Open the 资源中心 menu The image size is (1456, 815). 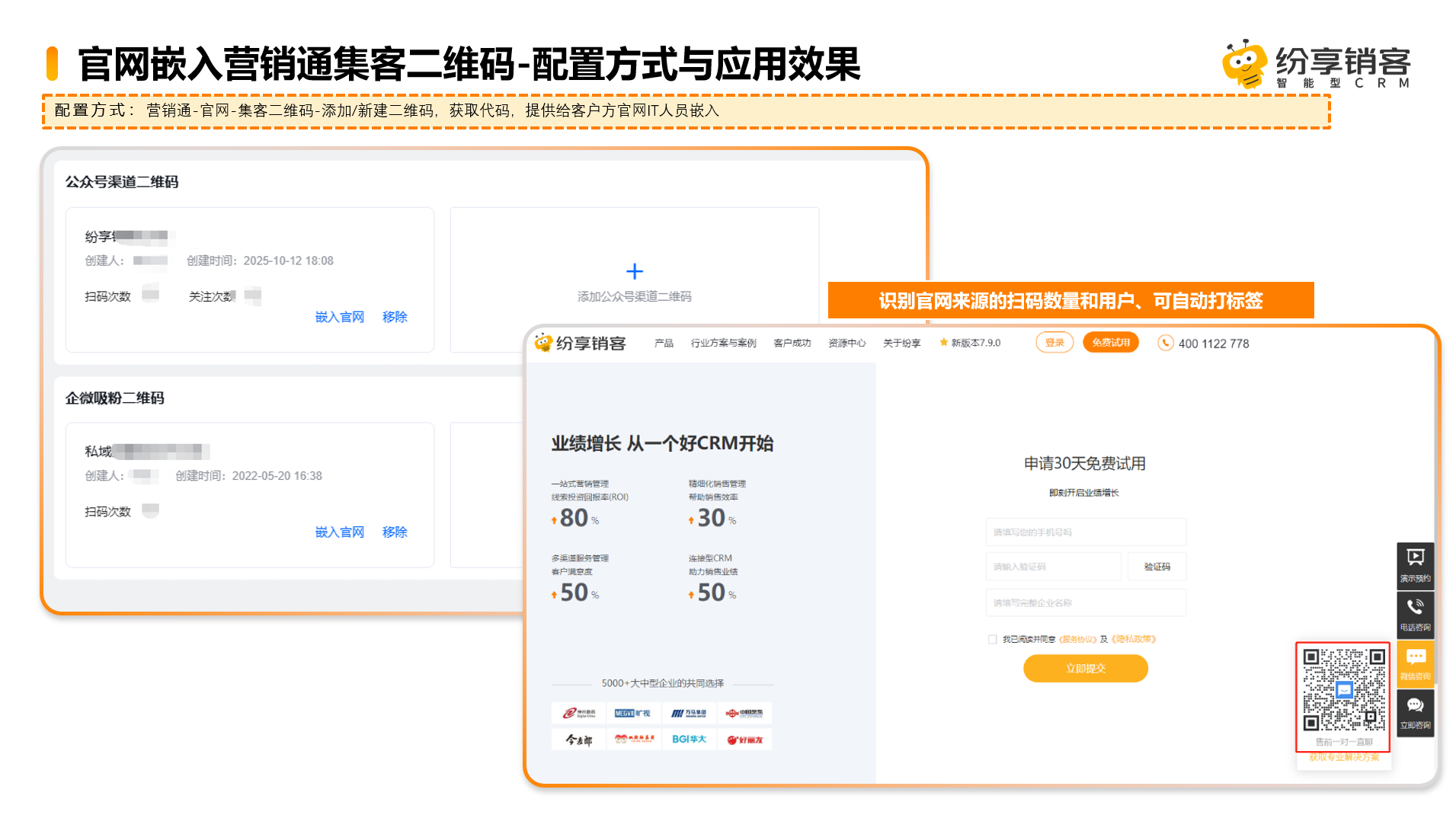pos(846,343)
